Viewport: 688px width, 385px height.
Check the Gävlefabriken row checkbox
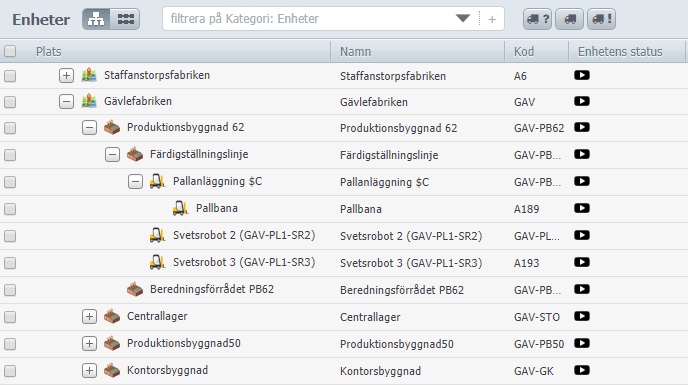pyautogui.click(x=10, y=102)
